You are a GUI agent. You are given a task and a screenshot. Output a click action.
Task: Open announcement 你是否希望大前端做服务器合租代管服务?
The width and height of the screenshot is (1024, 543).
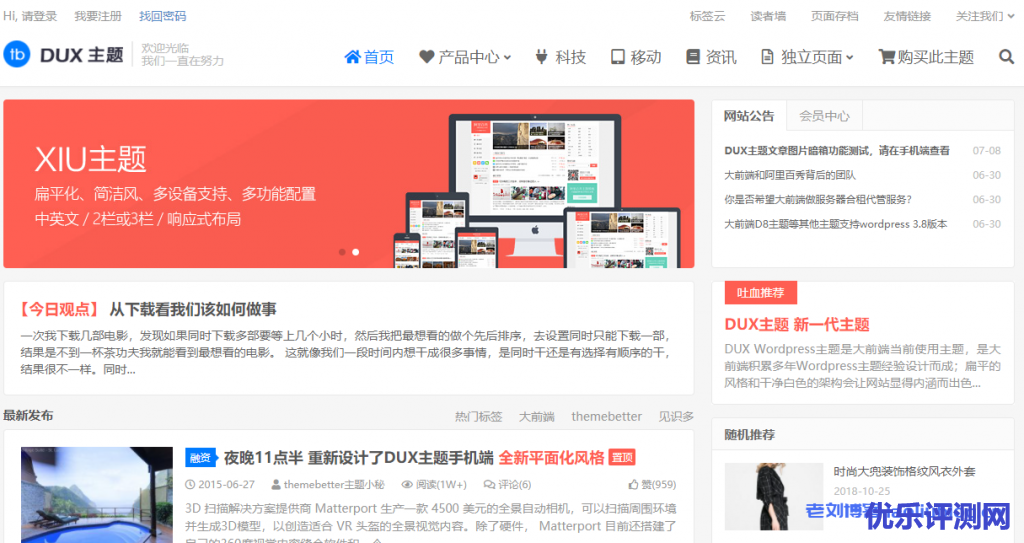click(x=818, y=199)
